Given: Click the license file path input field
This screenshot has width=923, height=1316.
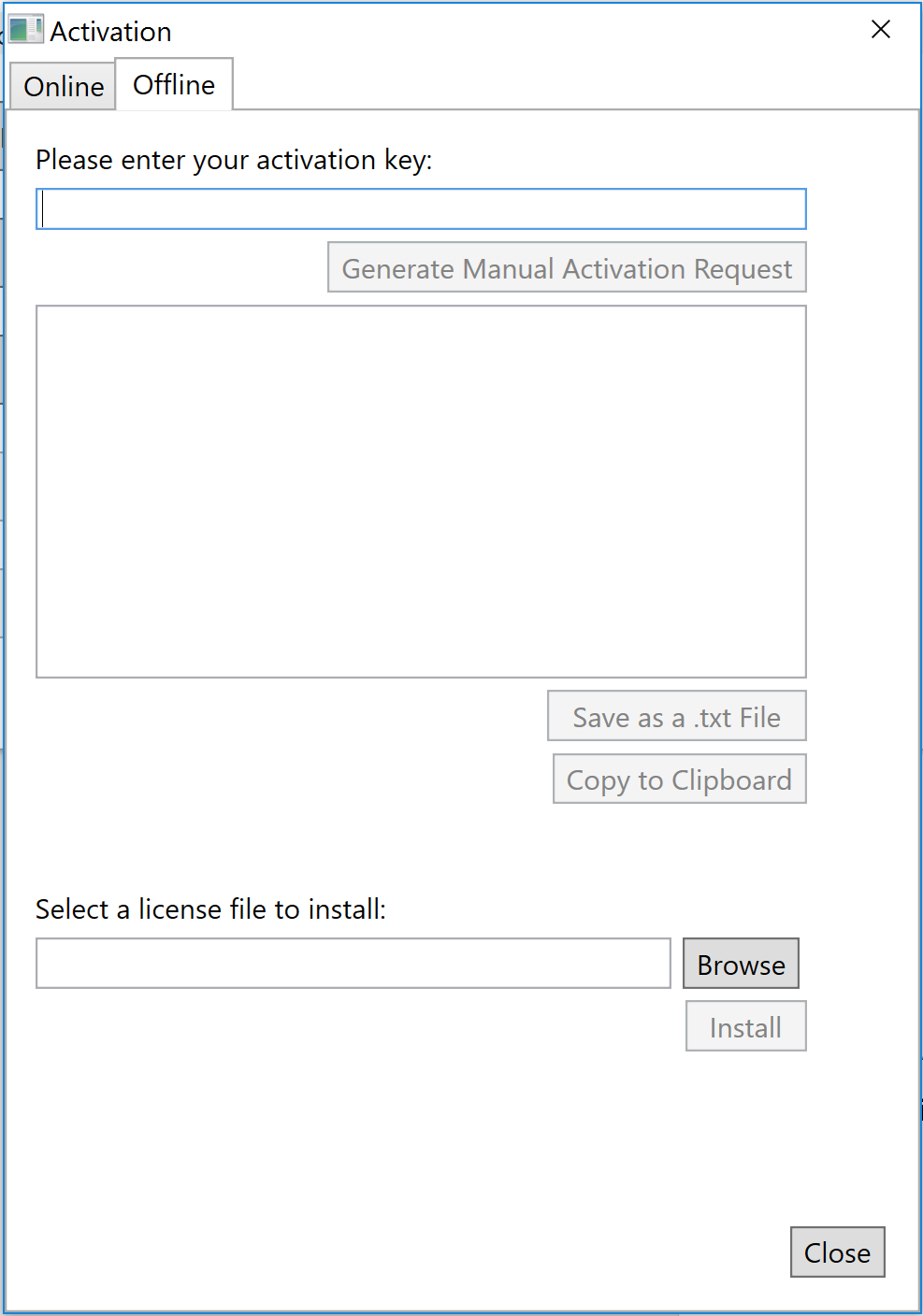Looking at the screenshot, I should (353, 964).
